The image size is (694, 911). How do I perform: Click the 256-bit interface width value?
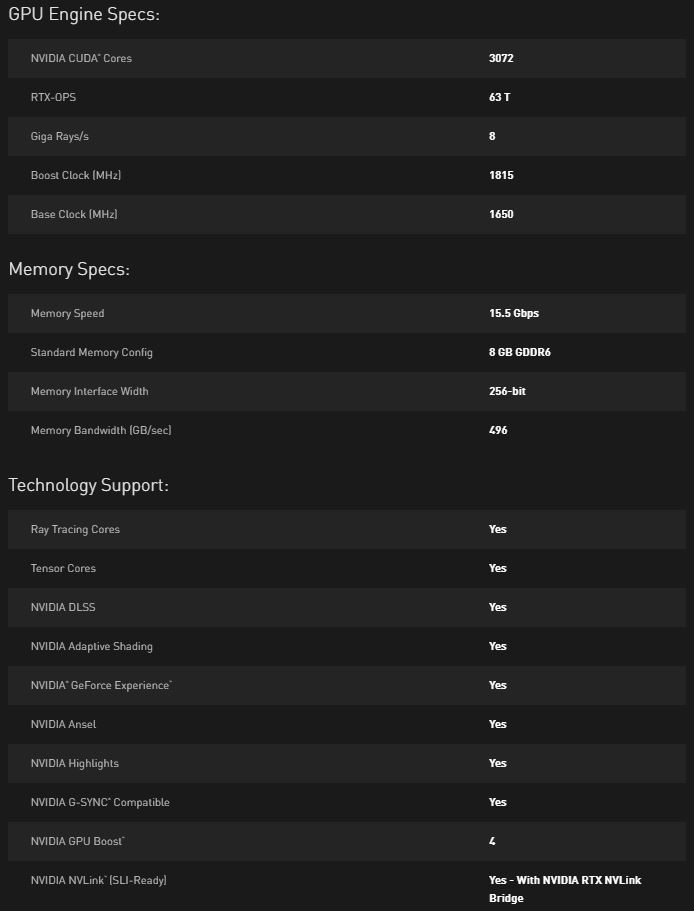click(x=507, y=391)
